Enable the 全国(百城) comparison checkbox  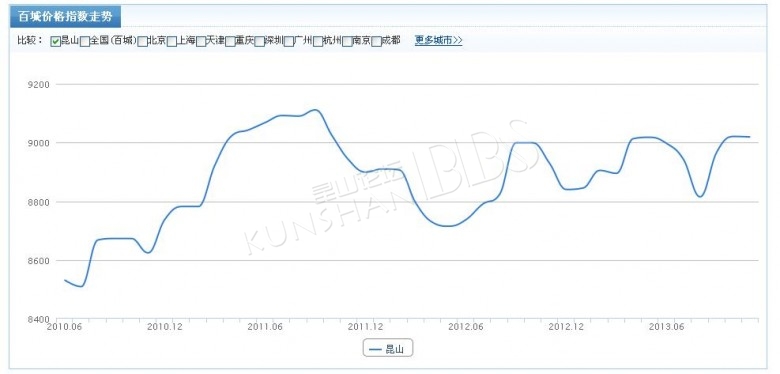tap(85, 42)
